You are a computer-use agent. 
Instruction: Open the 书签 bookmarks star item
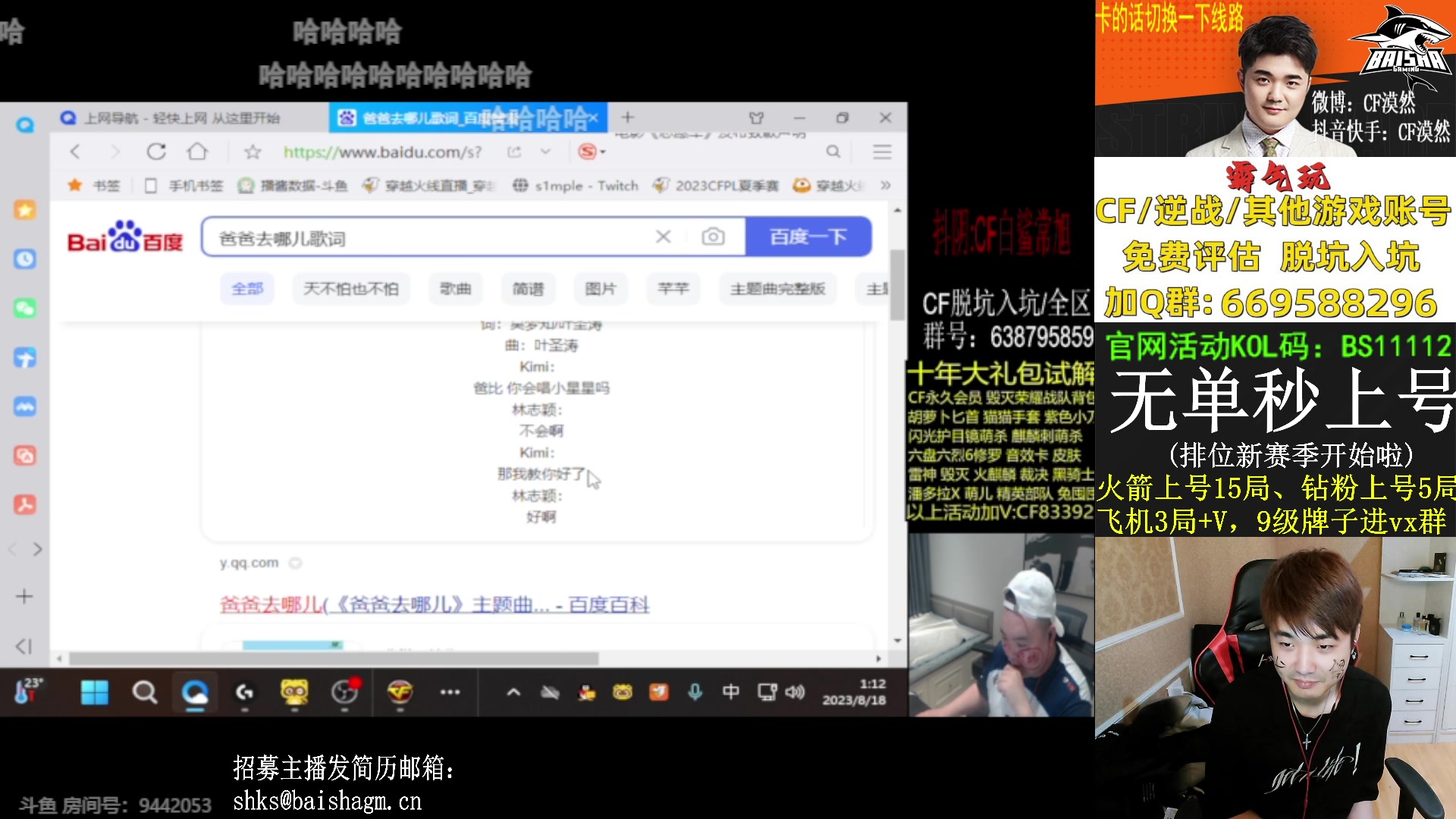click(94, 186)
